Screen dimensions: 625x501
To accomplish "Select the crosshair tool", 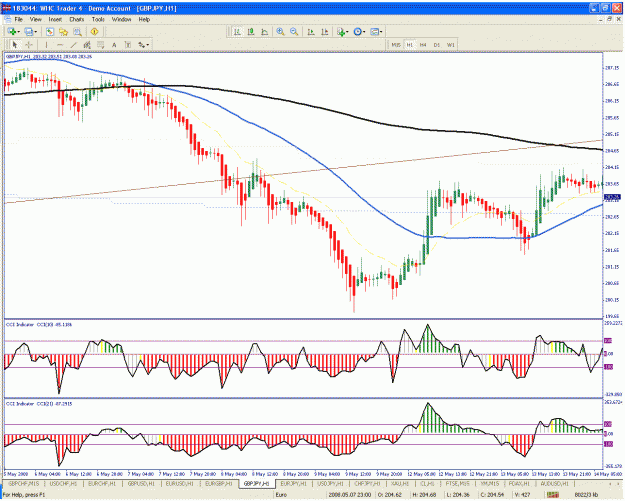I will [x=29, y=45].
